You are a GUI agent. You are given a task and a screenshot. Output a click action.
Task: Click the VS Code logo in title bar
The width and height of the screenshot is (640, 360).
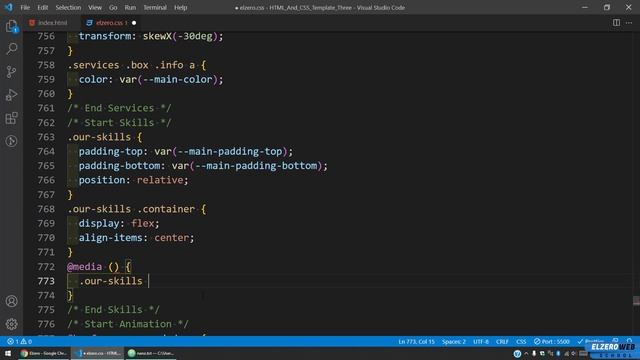coord(9,7)
